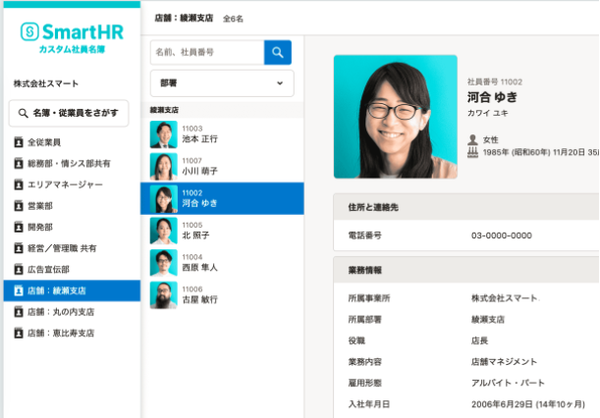Screen dimensions: 600x418
Task: Open 営業部 roster
Action: (72, 206)
